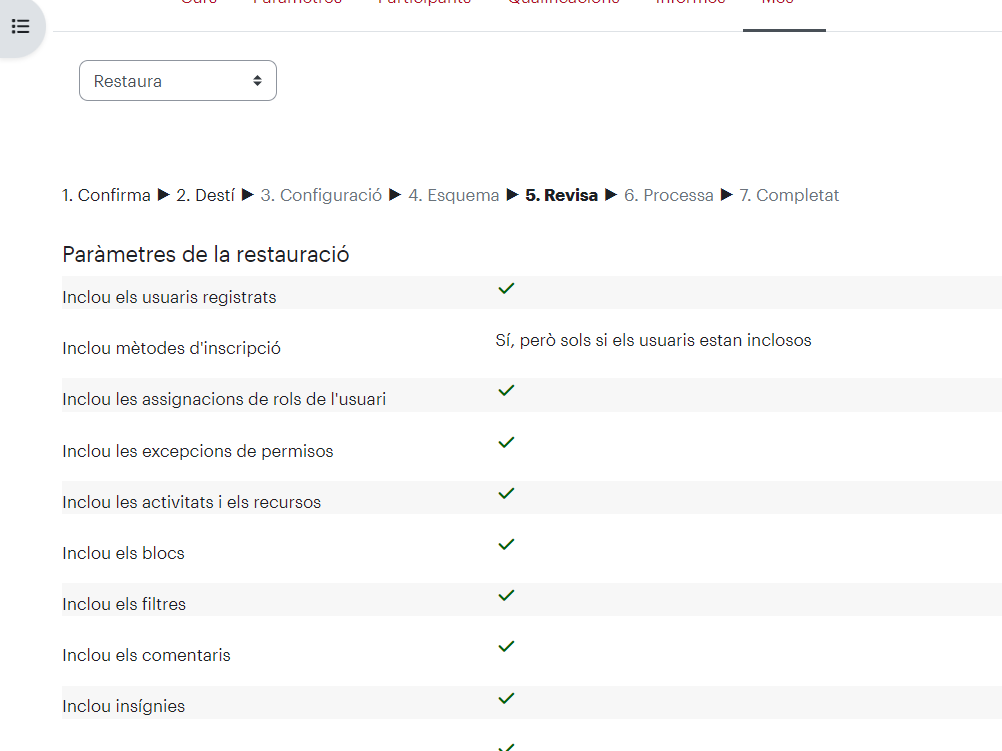This screenshot has height=751, width=1002.
Task: Click step "2. Destí"
Action: [x=206, y=195]
